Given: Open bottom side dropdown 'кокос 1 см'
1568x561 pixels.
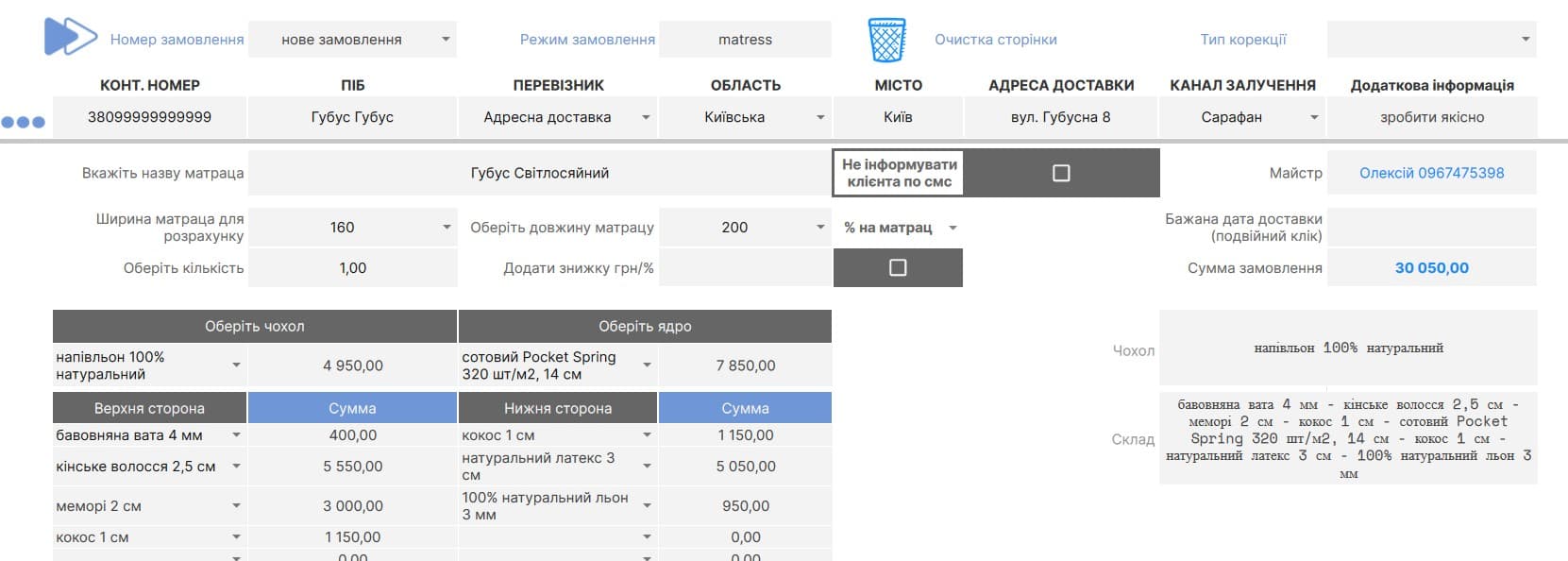Looking at the screenshot, I should tap(647, 435).
